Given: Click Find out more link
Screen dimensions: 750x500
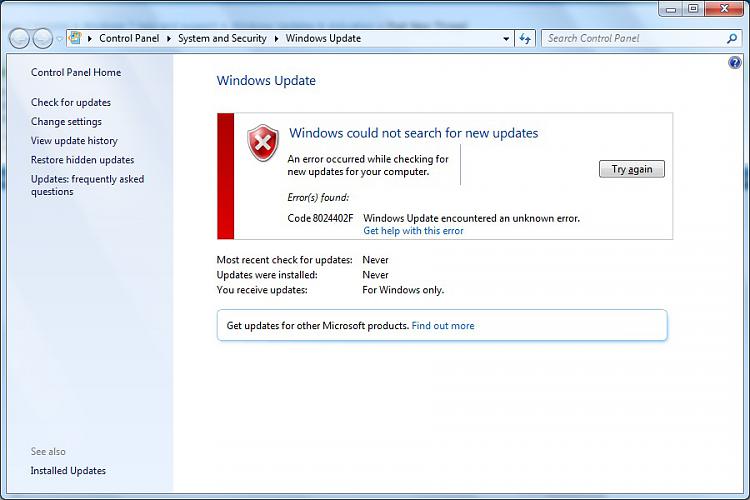Looking at the screenshot, I should (x=443, y=326).
